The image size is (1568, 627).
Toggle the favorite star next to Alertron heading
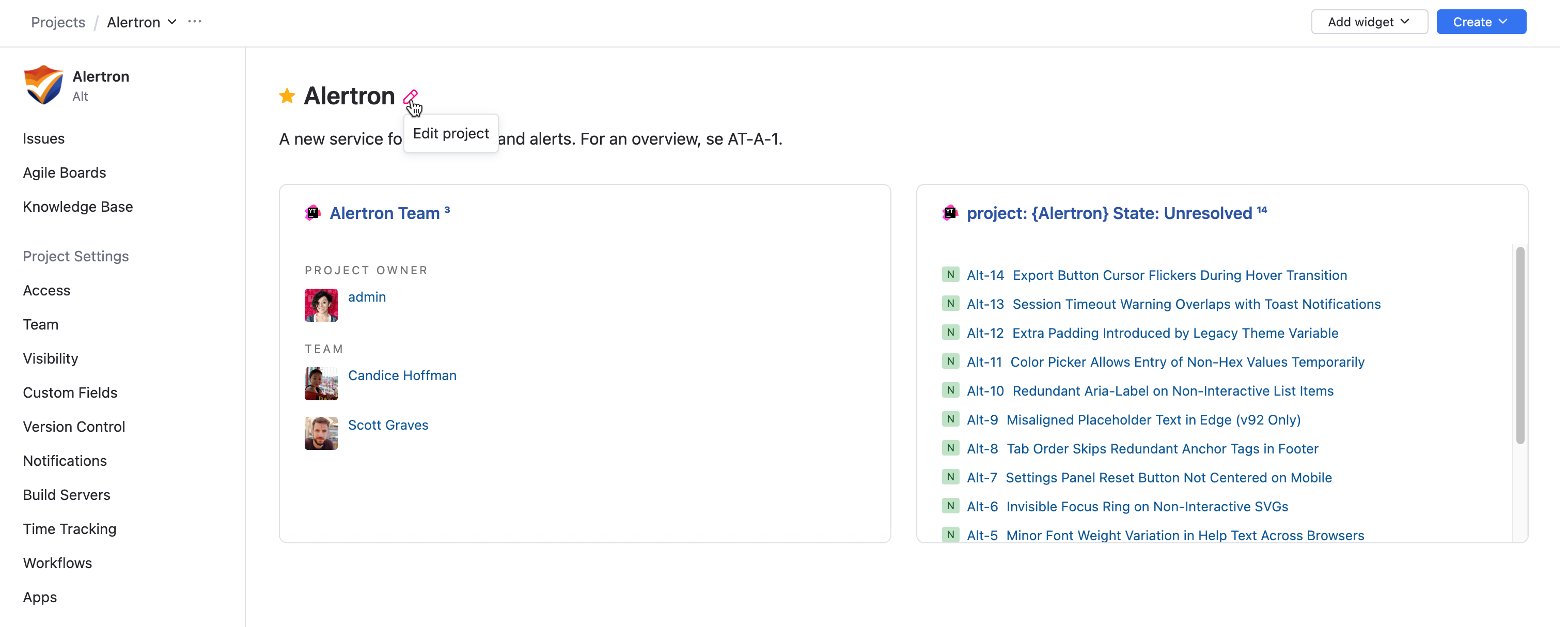[x=286, y=96]
